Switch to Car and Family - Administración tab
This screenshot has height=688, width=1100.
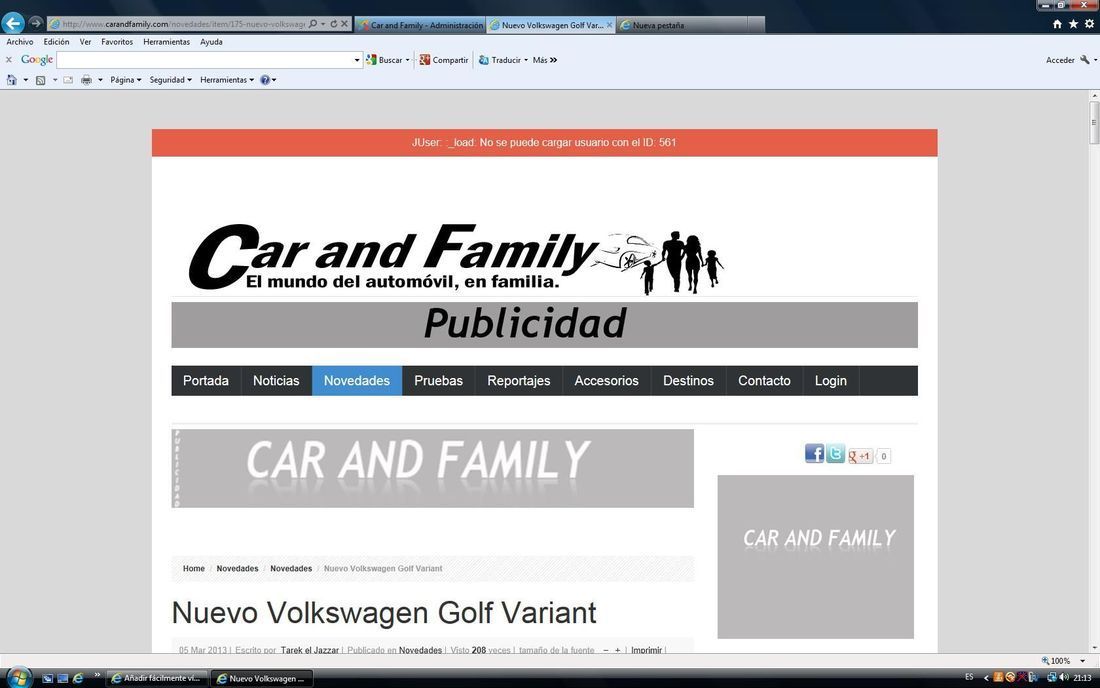(x=420, y=25)
